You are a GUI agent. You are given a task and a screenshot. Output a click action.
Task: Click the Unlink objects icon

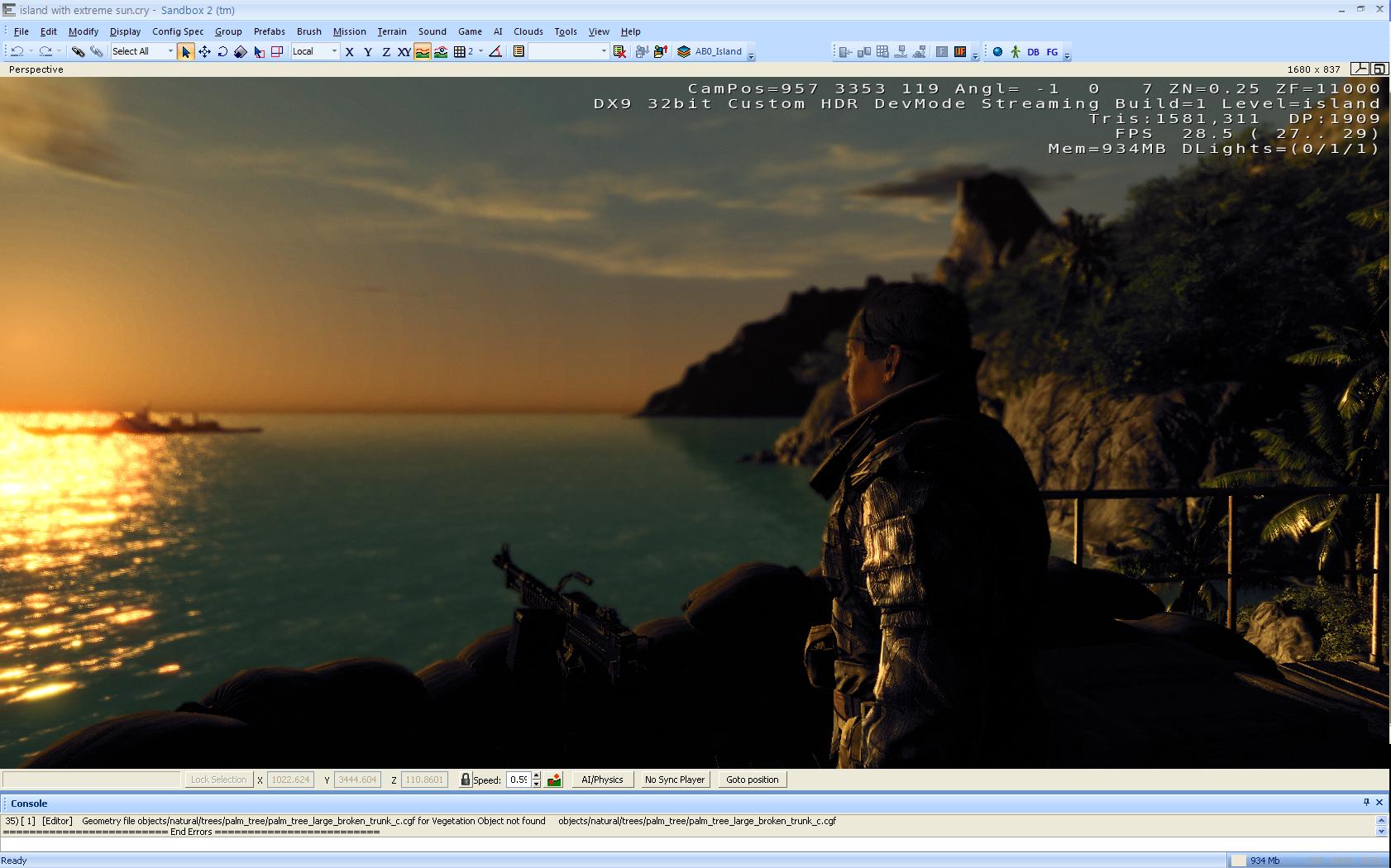click(96, 51)
